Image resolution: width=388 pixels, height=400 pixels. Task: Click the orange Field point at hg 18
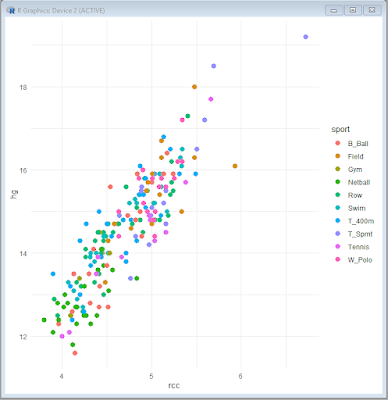tap(194, 87)
